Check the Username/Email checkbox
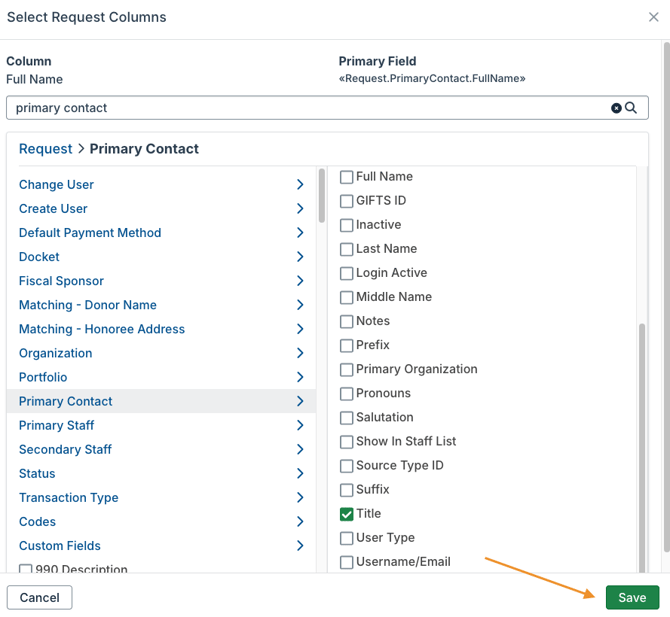Screen dimensions: 670x617 point(347,562)
